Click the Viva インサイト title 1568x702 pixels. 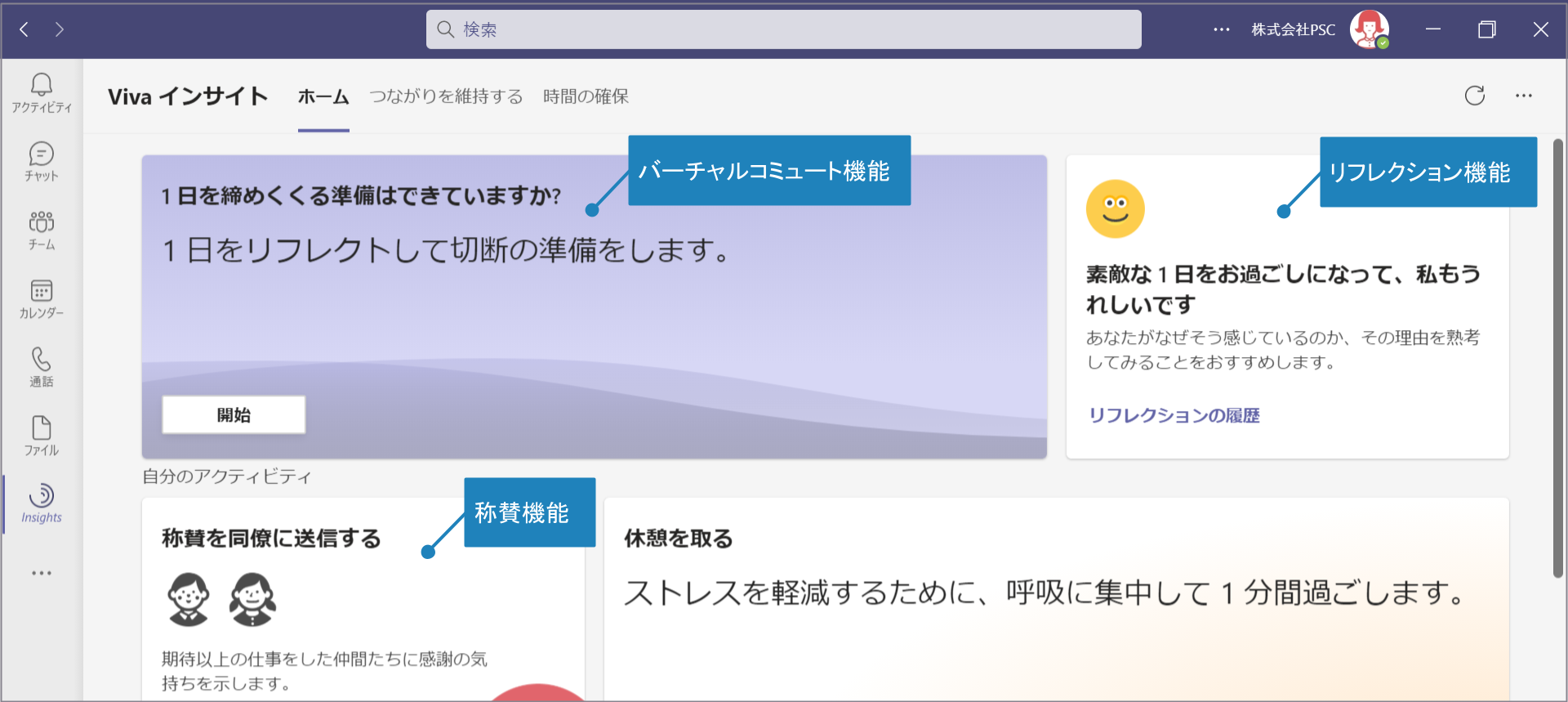point(188,96)
